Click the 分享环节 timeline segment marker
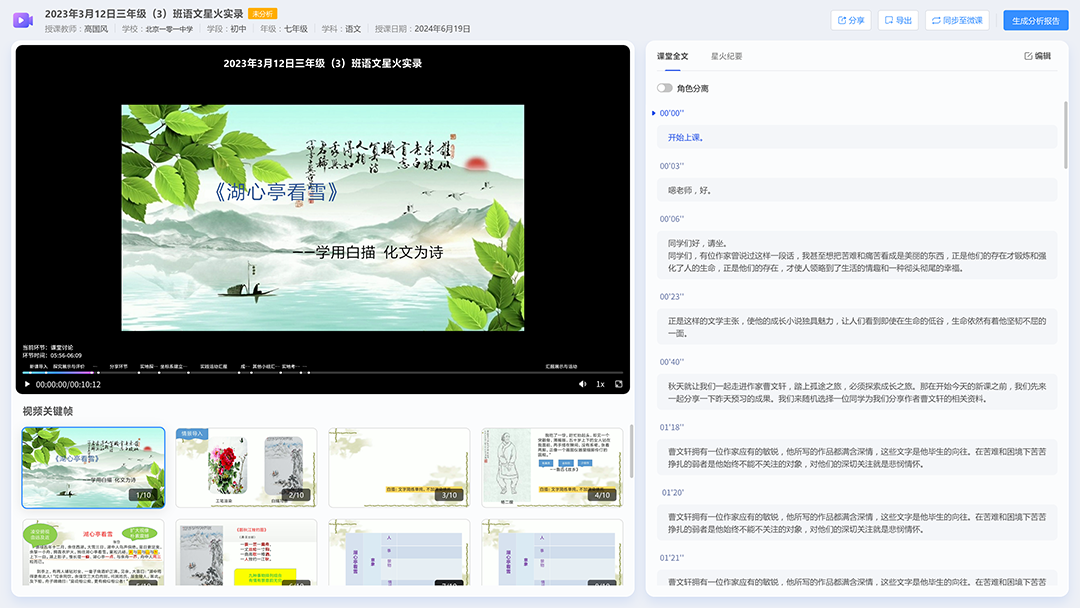This screenshot has width=1080, height=608. (119, 366)
